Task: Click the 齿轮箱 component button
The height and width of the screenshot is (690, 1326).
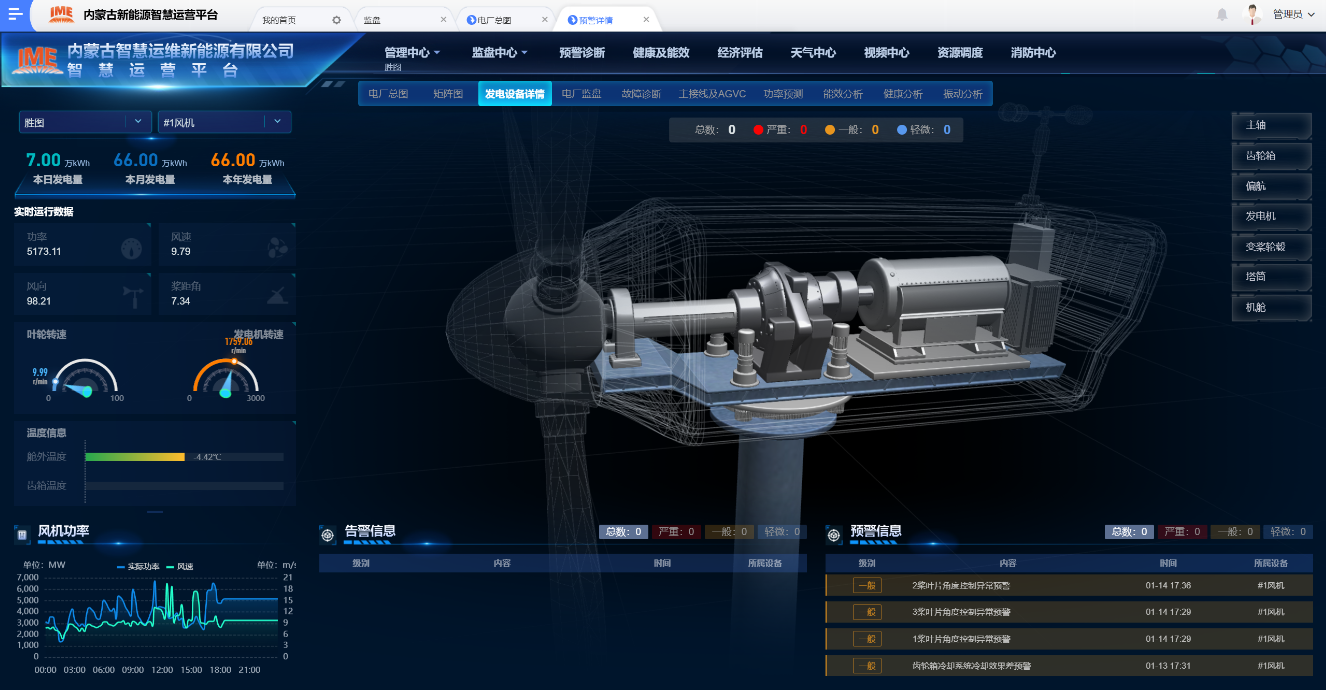Action: coord(1271,156)
